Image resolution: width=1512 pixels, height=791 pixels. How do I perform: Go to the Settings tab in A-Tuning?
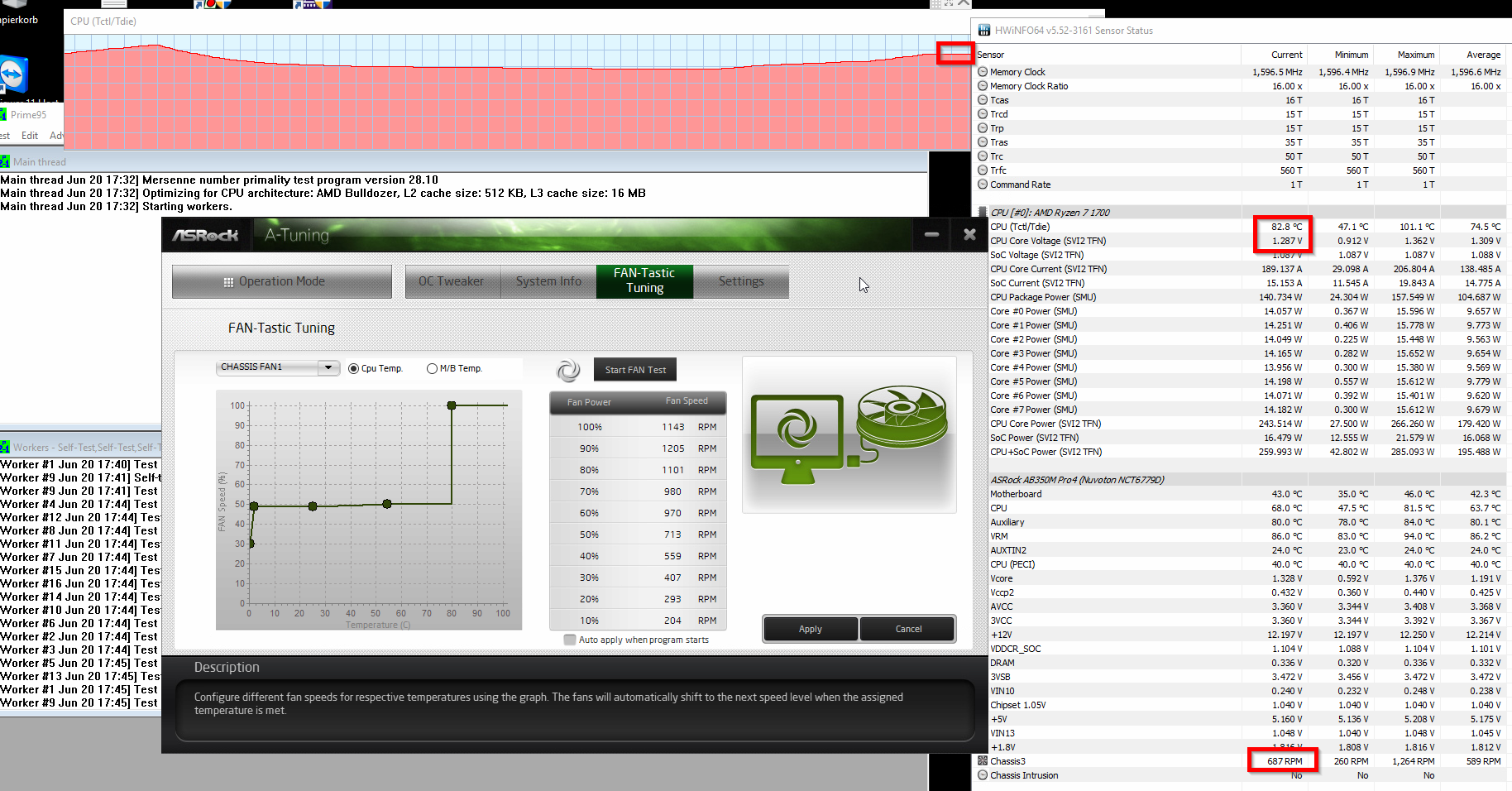741,281
